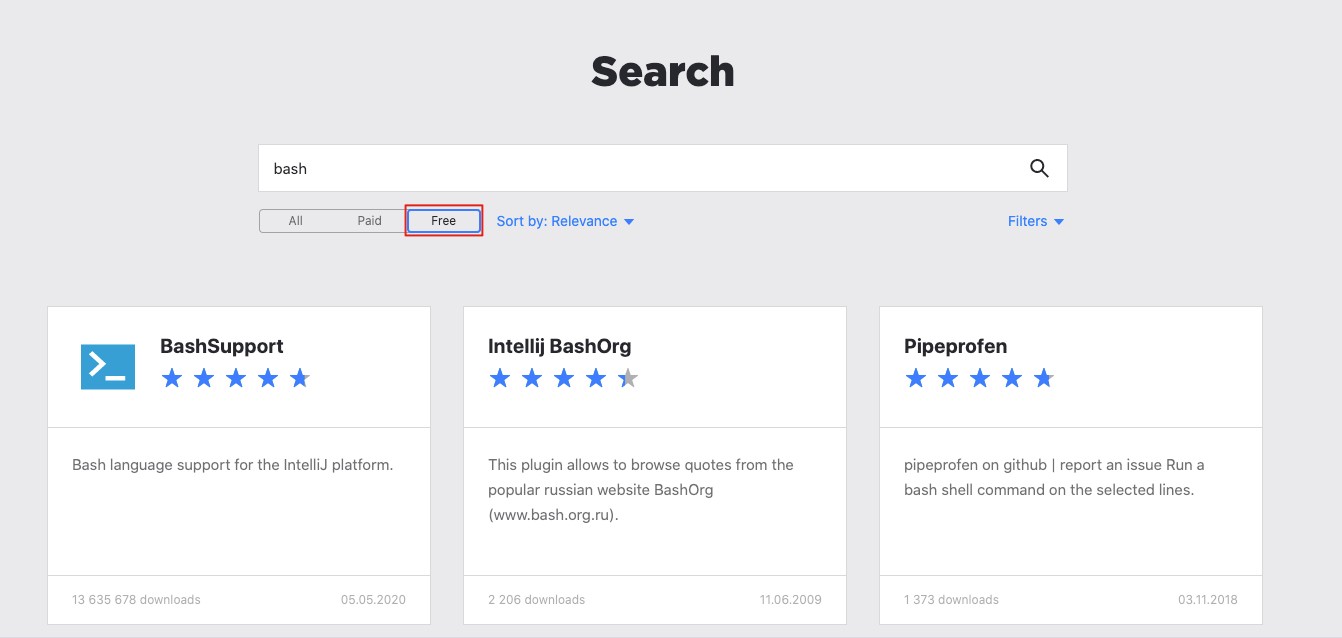Click the BashSupport description text

tap(233, 465)
